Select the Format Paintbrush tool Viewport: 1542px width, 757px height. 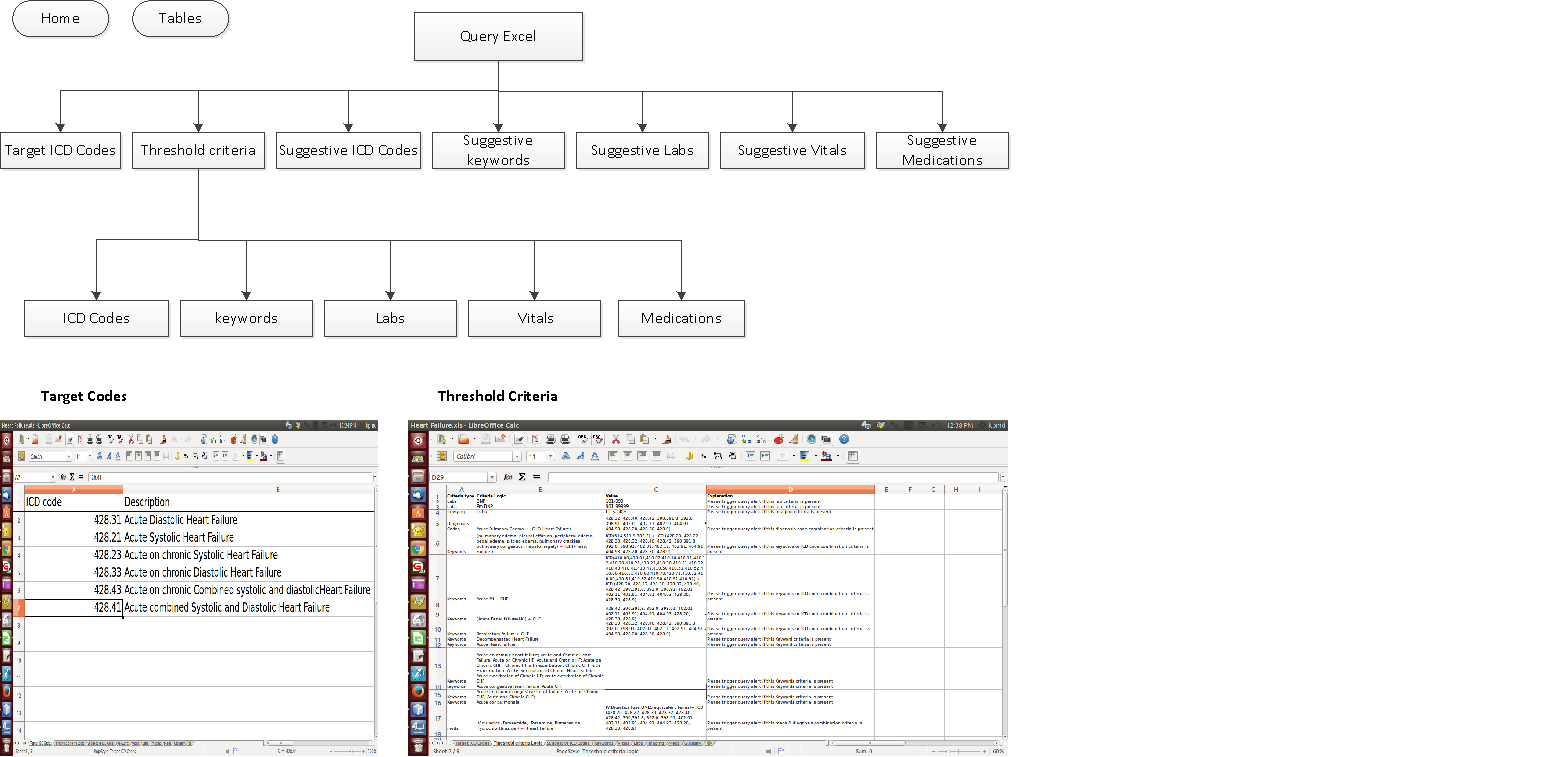pyautogui.click(x=667, y=438)
